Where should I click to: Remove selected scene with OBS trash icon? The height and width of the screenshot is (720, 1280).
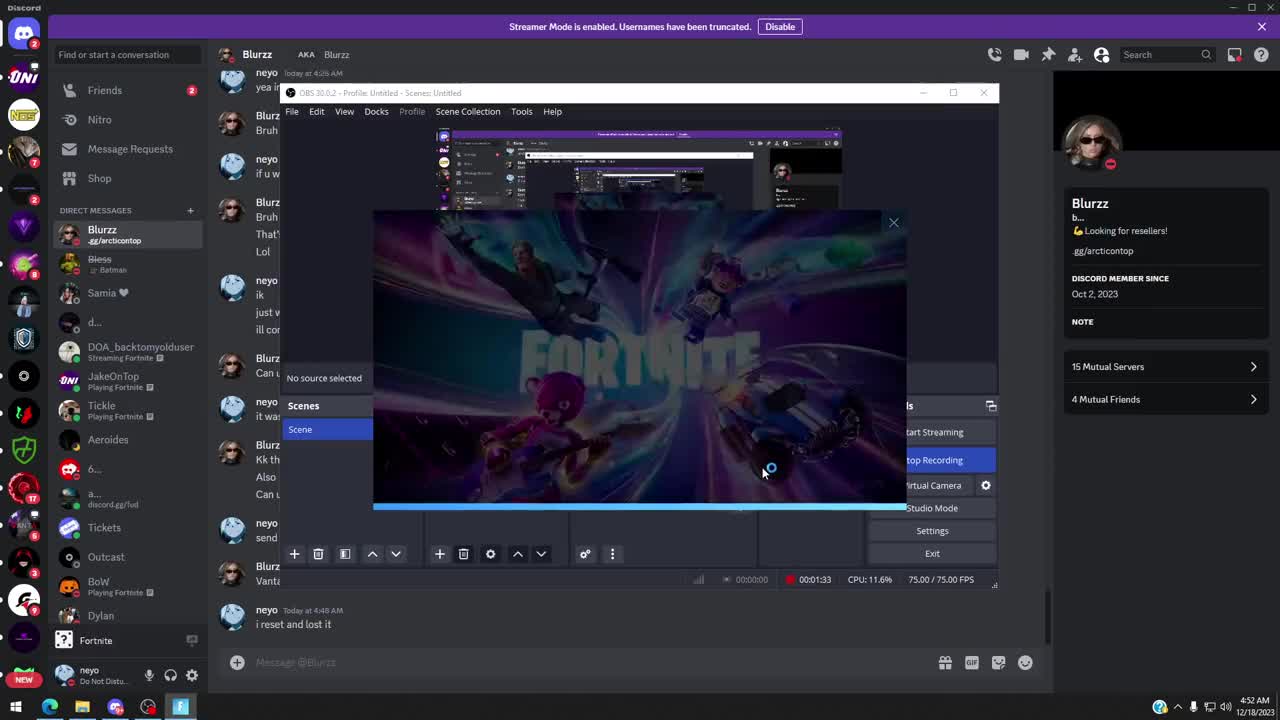click(x=318, y=554)
